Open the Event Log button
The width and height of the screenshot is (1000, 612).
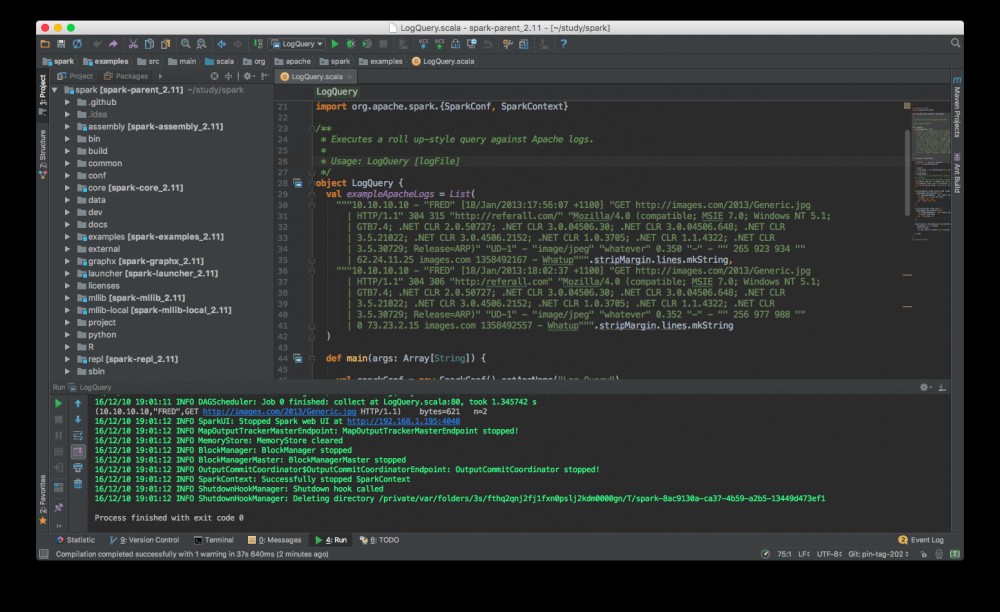pos(920,540)
